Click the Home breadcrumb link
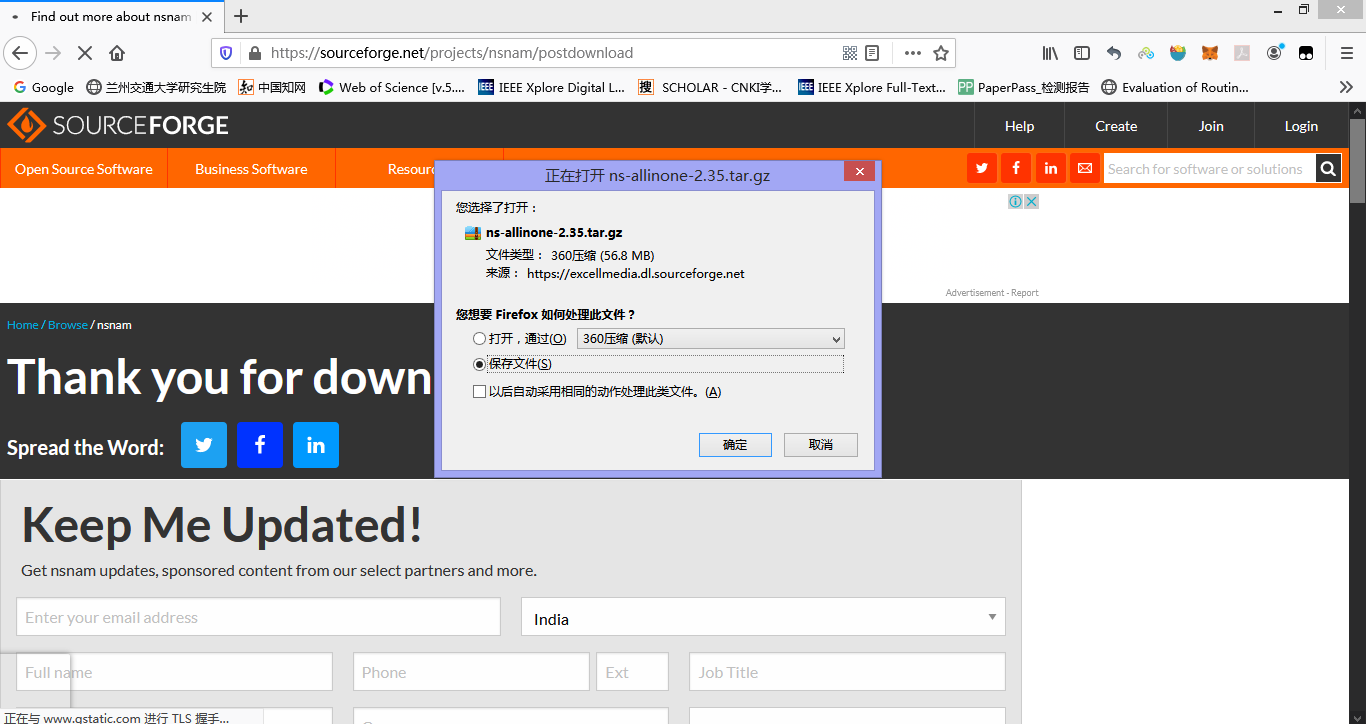Image resolution: width=1366 pixels, height=724 pixels. (x=22, y=324)
